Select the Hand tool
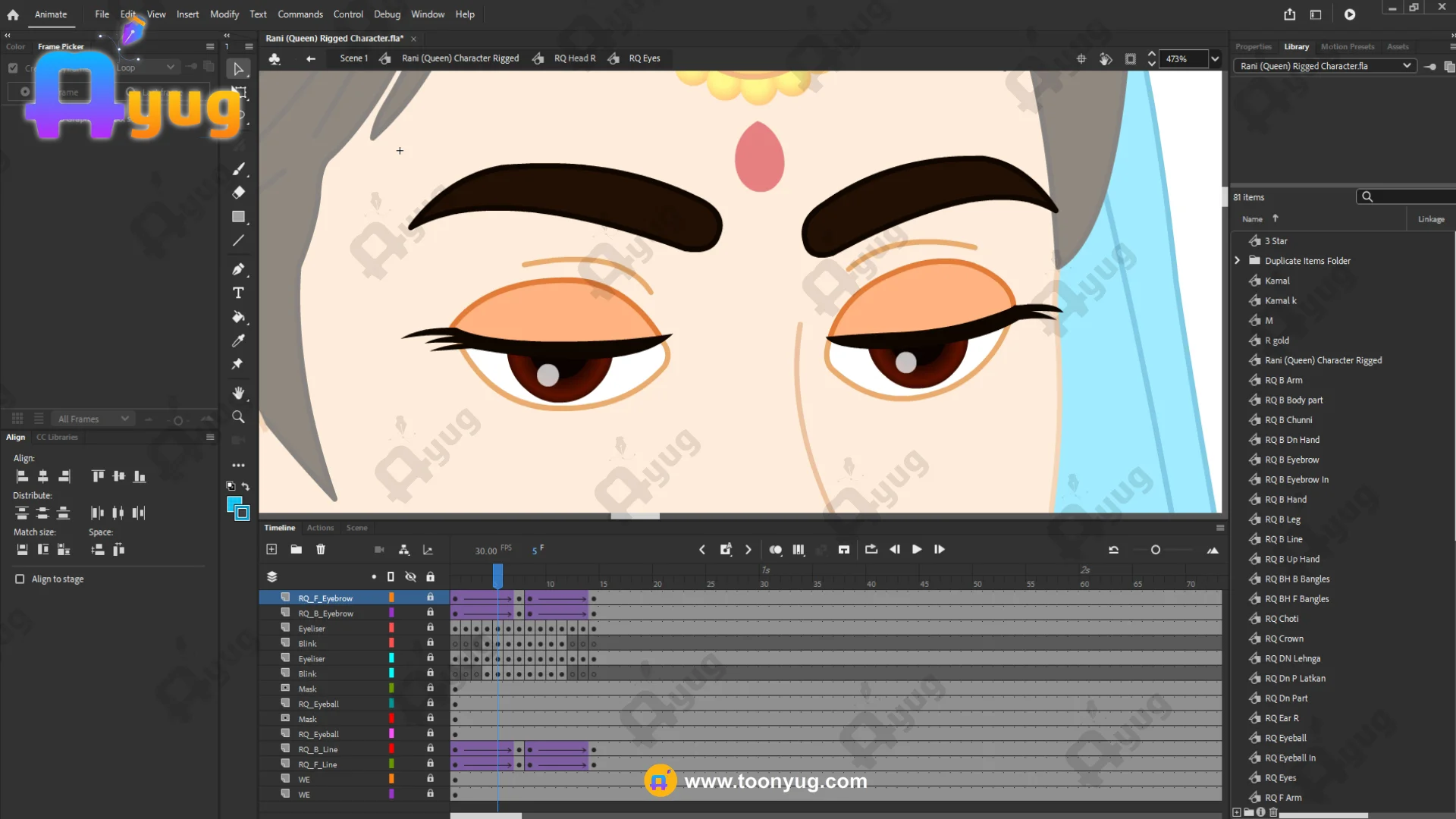 pyautogui.click(x=238, y=393)
